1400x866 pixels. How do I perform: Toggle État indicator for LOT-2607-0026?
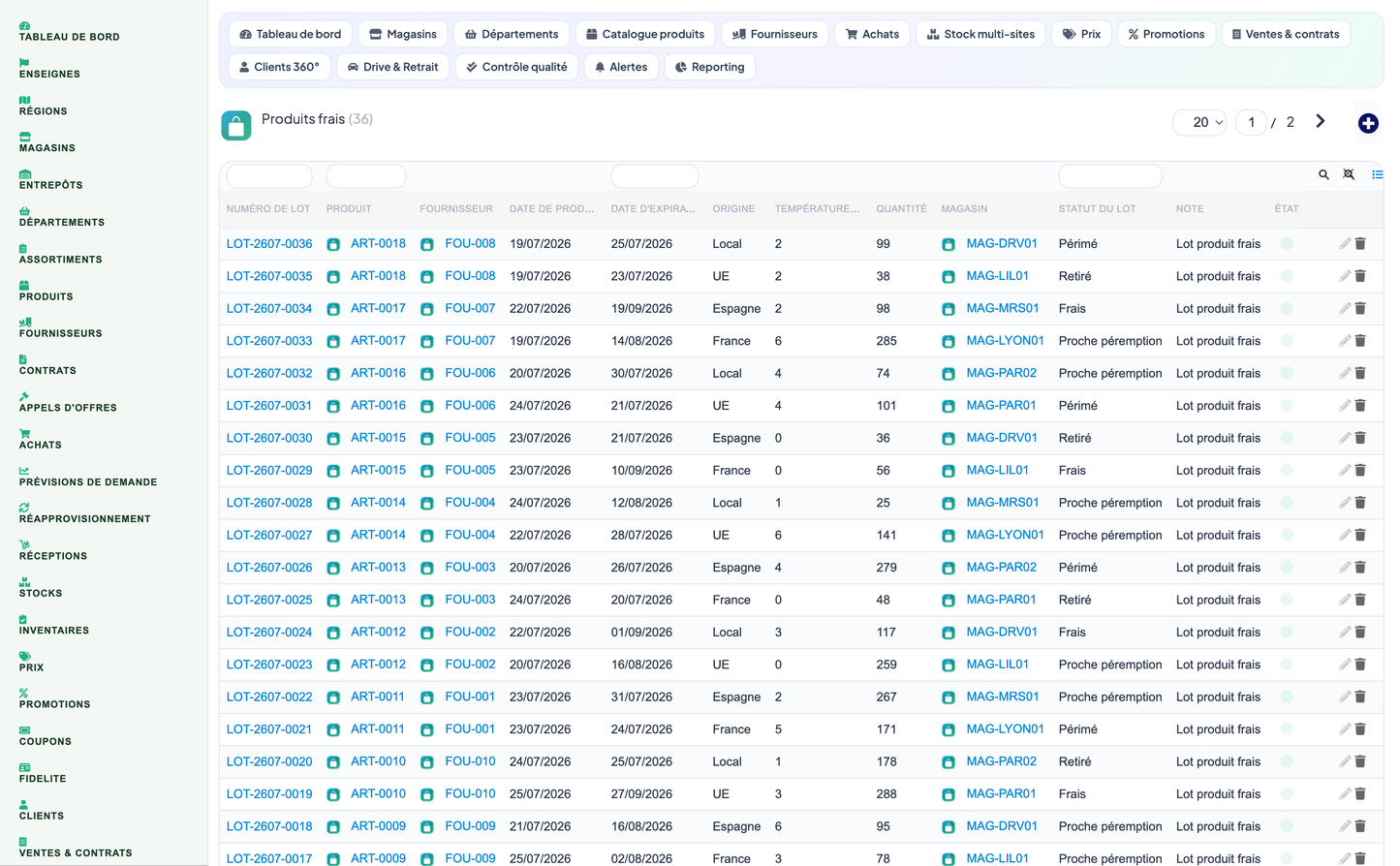(x=1287, y=568)
